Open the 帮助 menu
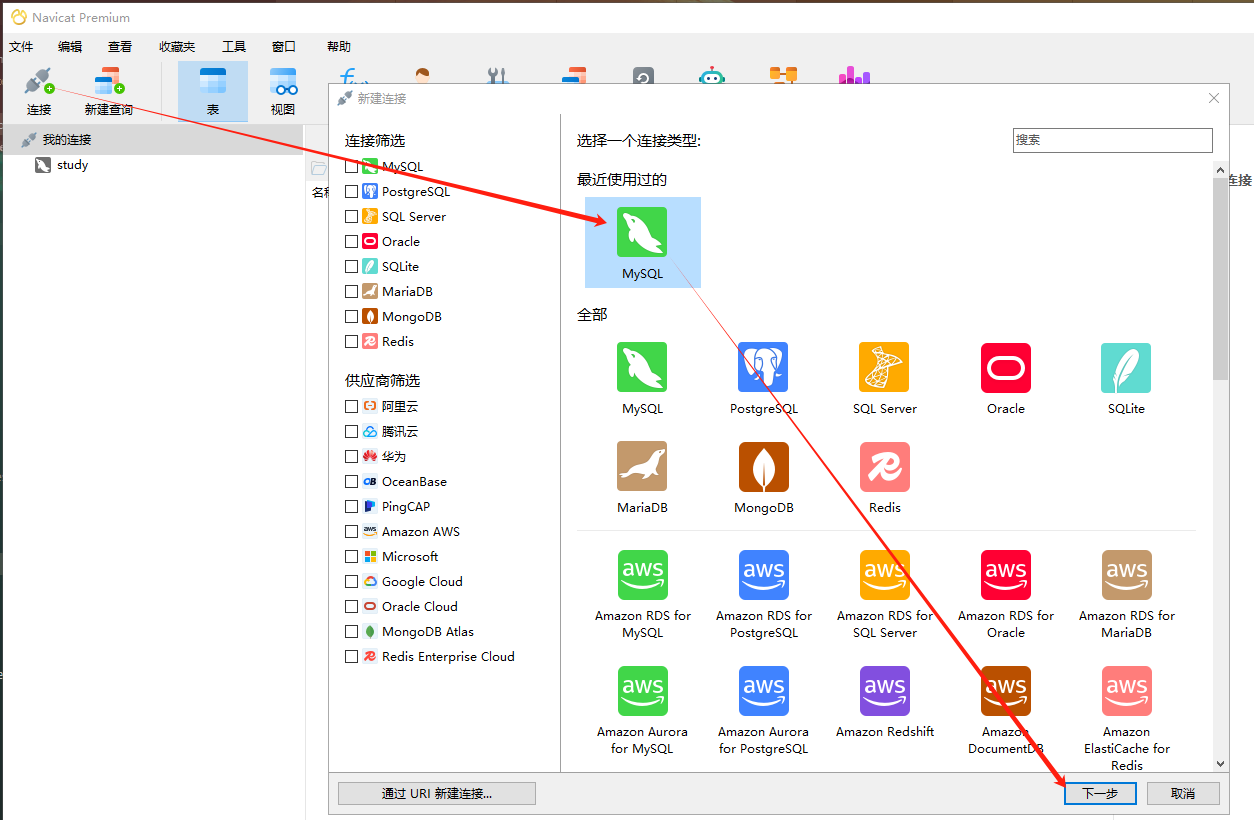1254x820 pixels. point(339,46)
